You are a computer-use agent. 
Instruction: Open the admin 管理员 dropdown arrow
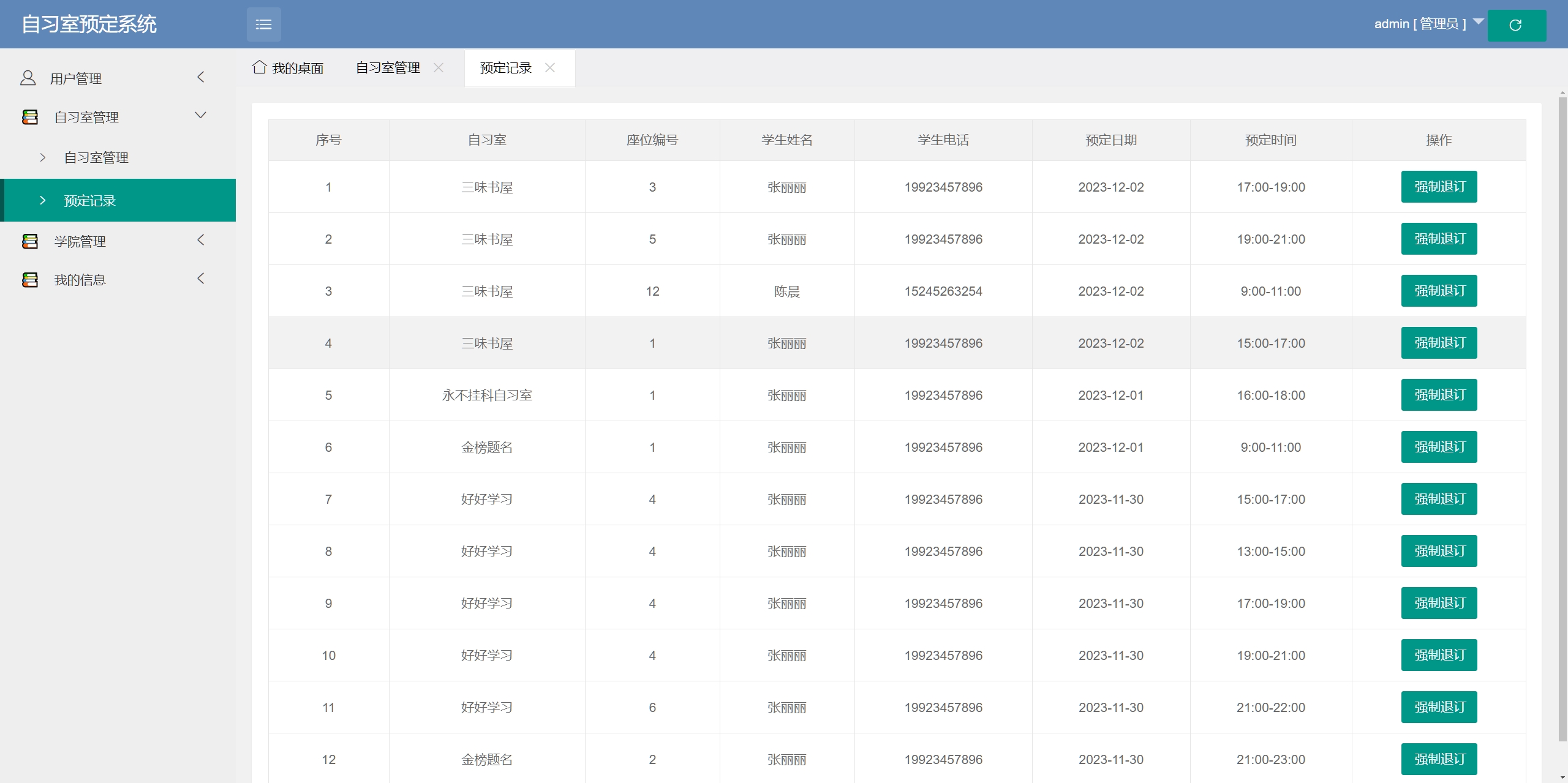(x=1478, y=22)
